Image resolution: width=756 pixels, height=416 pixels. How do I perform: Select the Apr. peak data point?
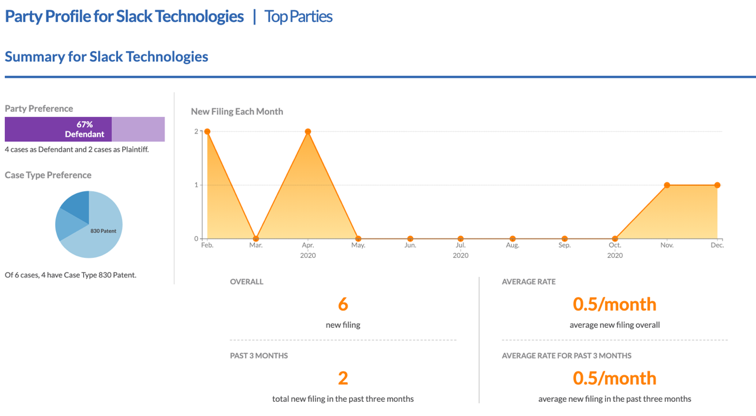308,132
